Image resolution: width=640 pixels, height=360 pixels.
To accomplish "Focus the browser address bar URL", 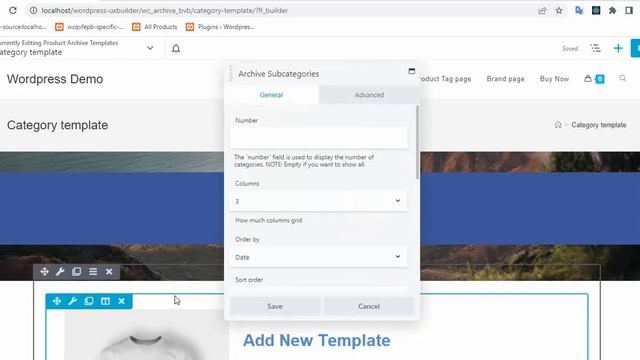I will tap(165, 11).
